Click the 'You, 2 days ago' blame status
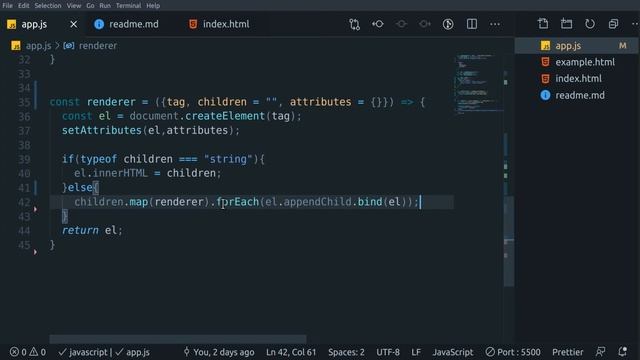 pyautogui.click(x=219, y=352)
